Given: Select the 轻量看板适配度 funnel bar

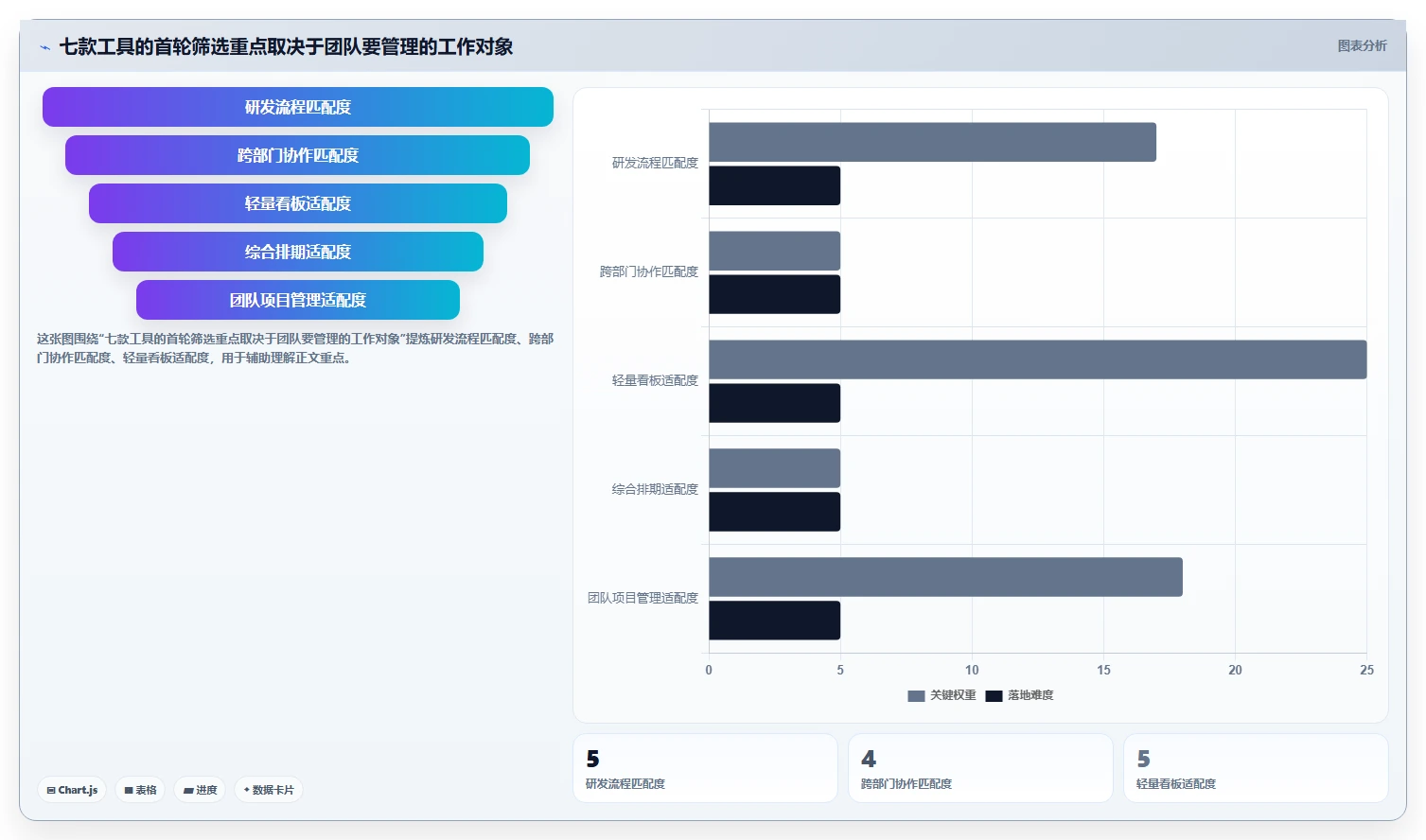Looking at the screenshot, I should point(298,203).
